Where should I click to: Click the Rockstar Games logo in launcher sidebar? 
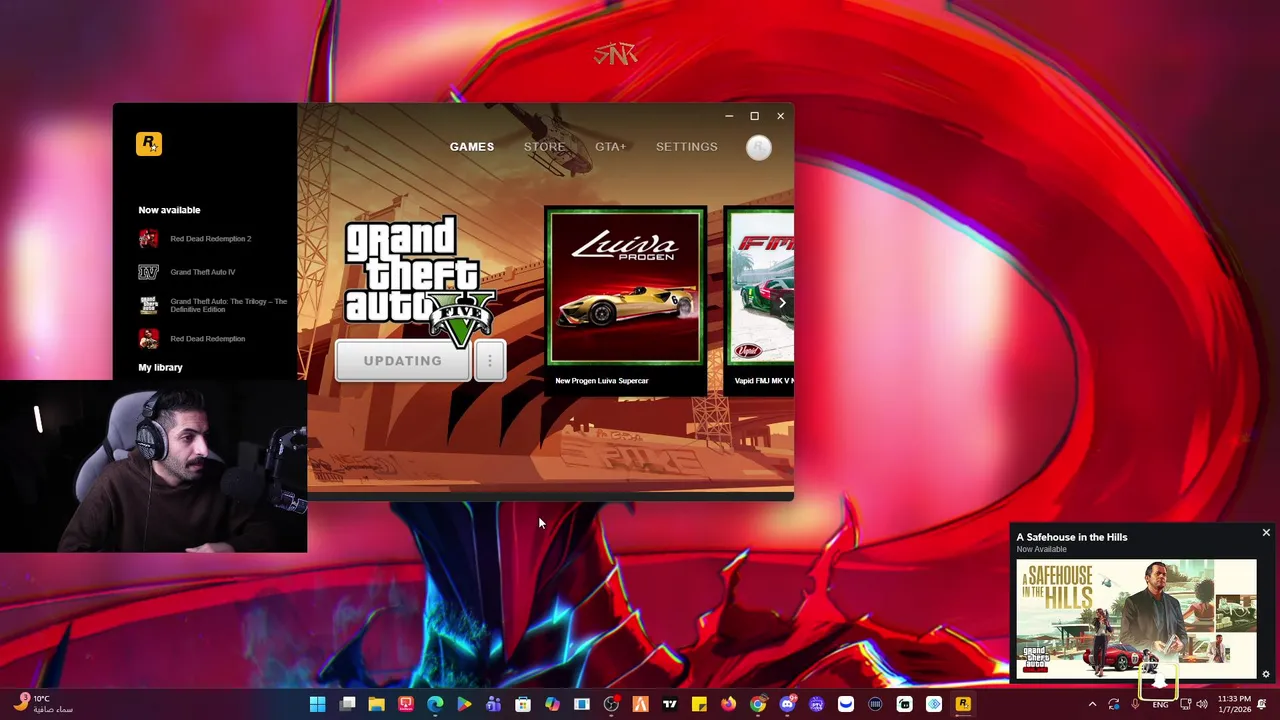point(149,144)
